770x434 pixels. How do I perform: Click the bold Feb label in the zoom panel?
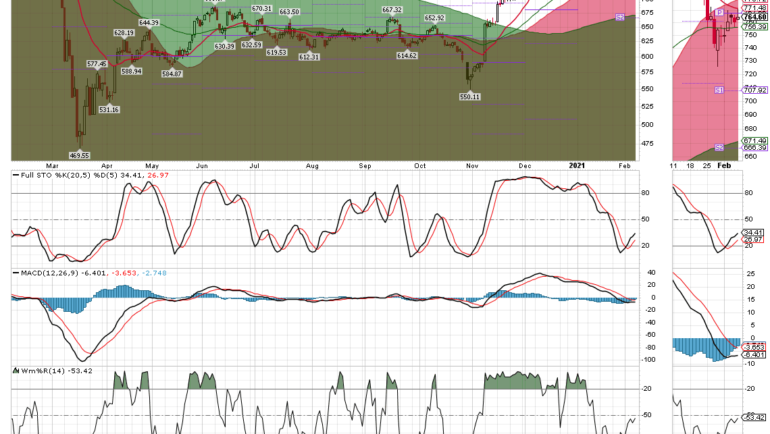[x=724, y=165]
